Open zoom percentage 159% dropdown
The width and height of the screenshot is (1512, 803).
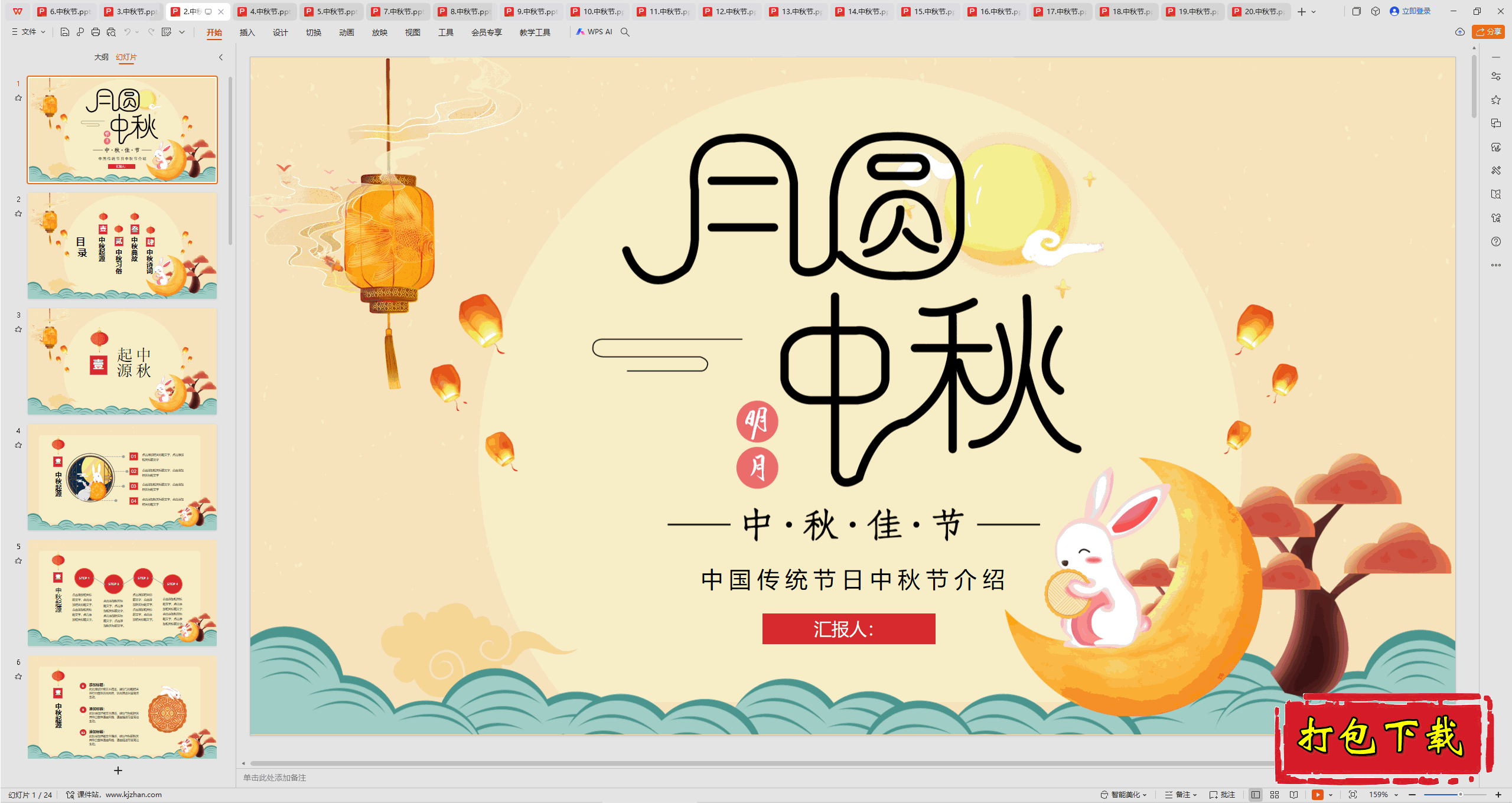tap(1383, 795)
